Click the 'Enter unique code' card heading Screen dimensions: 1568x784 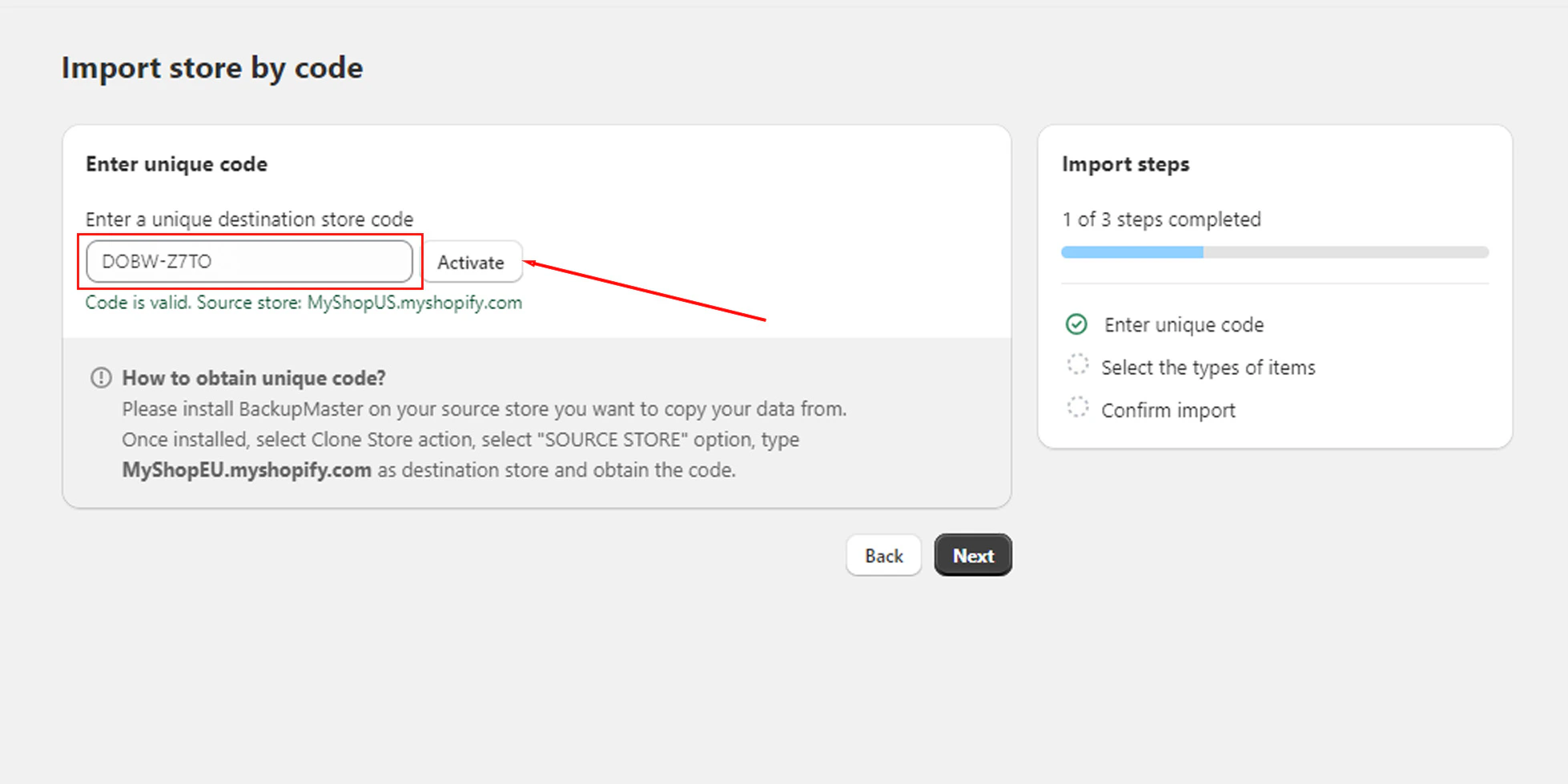coord(177,164)
